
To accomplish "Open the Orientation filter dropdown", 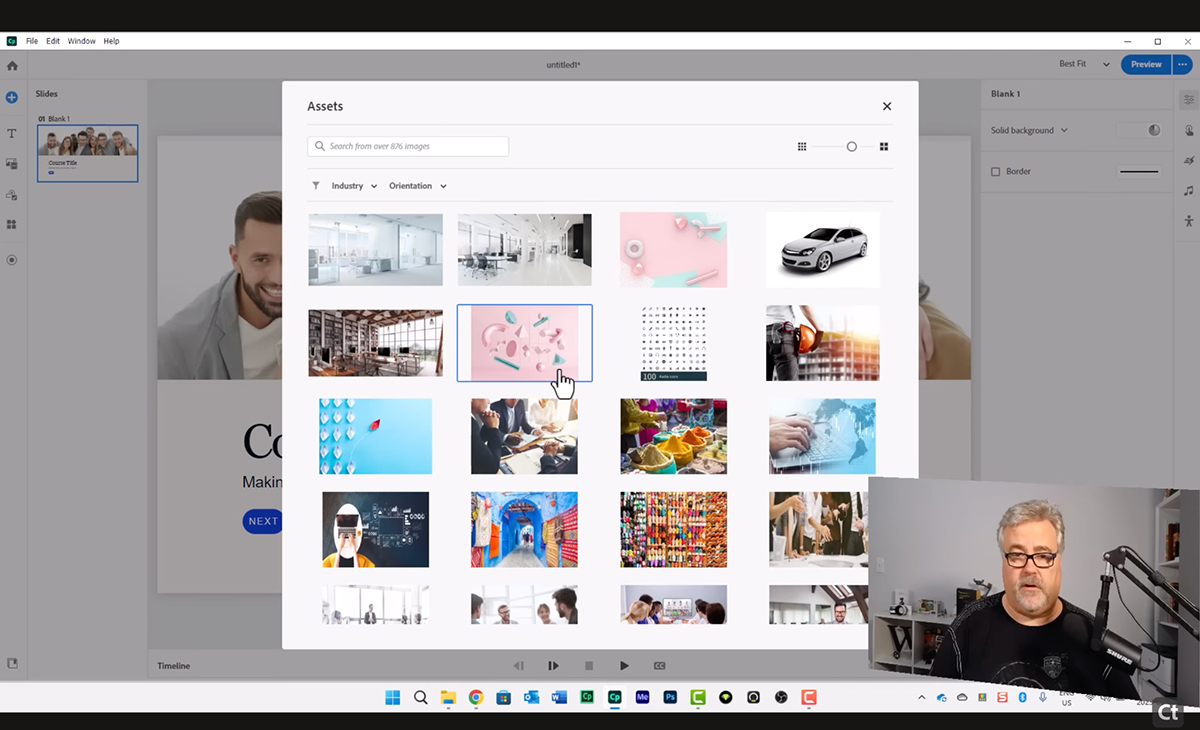I will (417, 185).
